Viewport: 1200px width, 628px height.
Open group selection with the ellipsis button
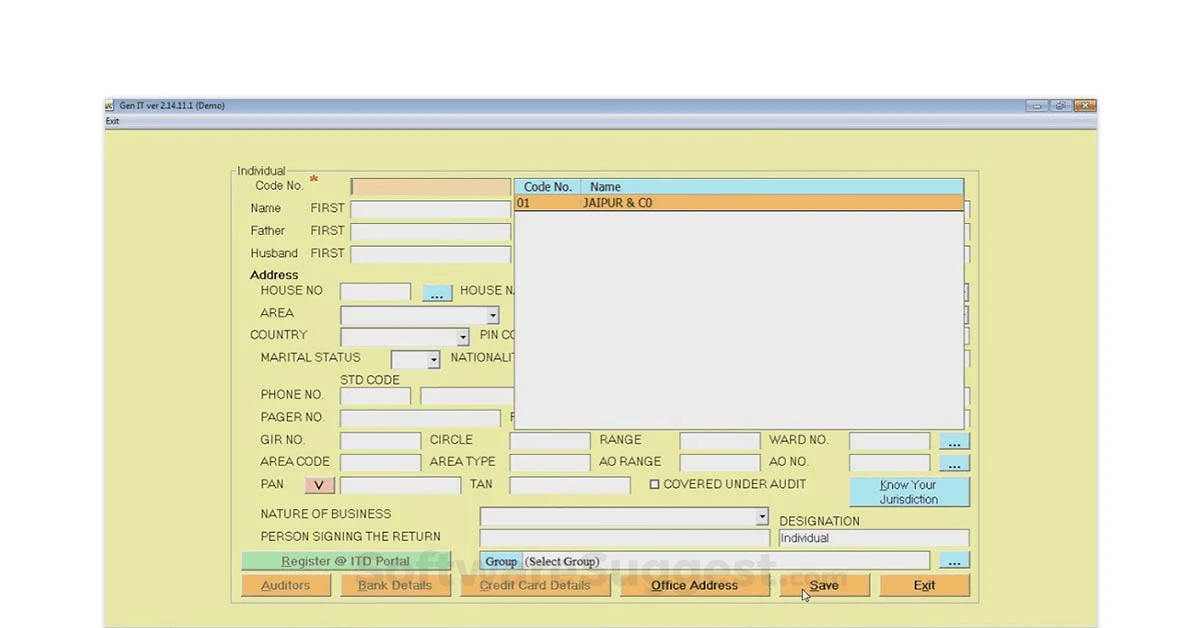(x=953, y=560)
